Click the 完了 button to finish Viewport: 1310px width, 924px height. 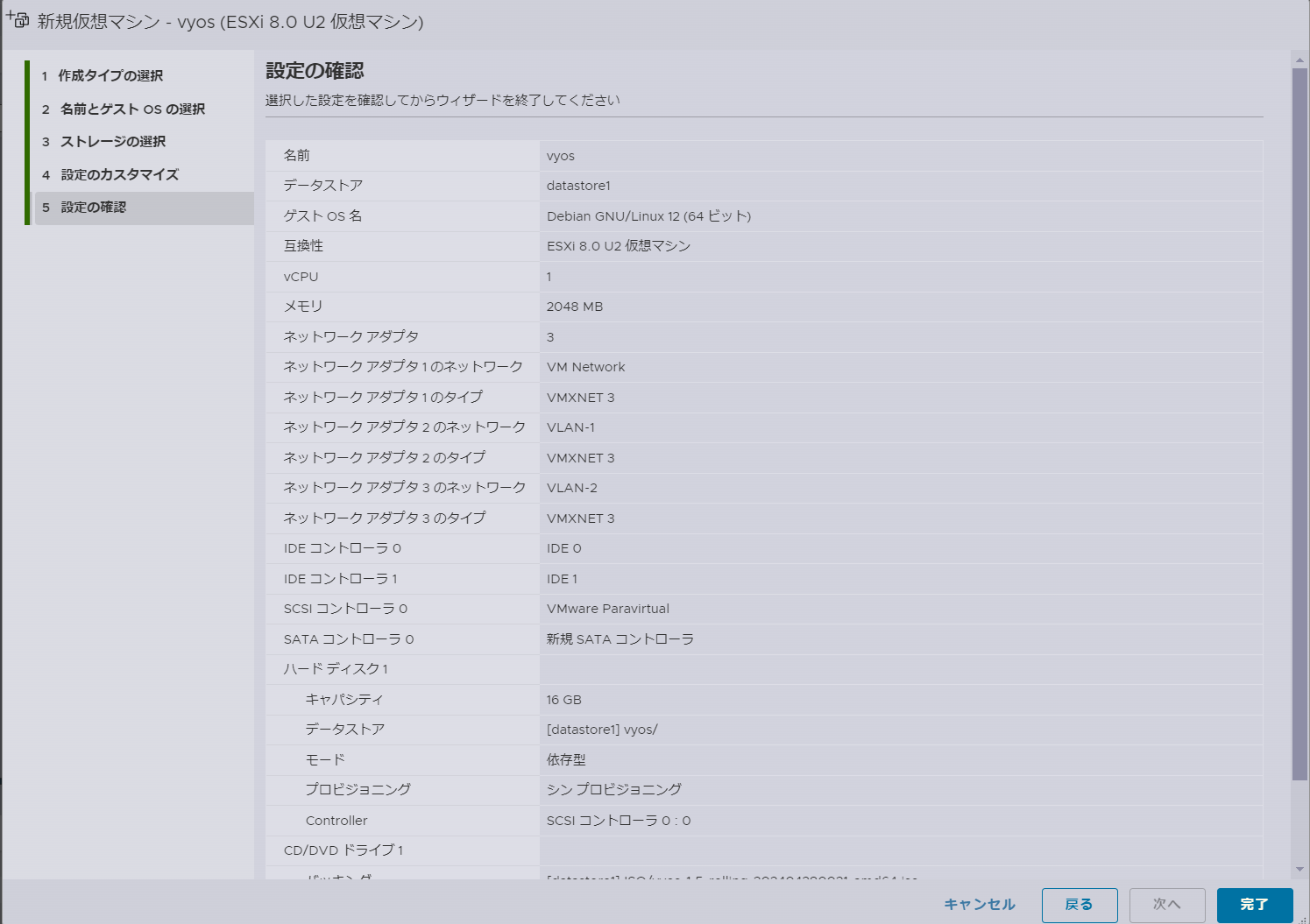(1255, 905)
